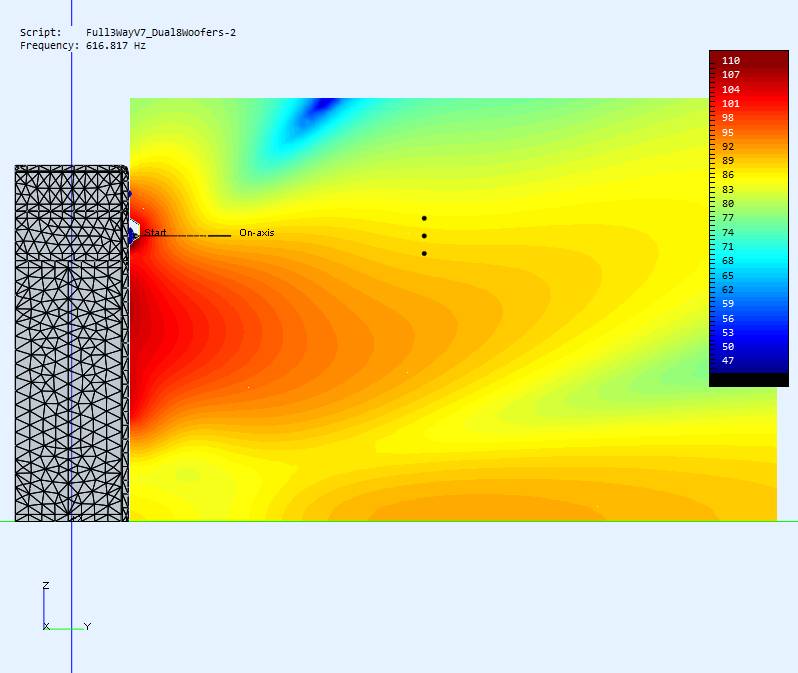
Task: Select the lowest black observation point
Action: coord(424,254)
